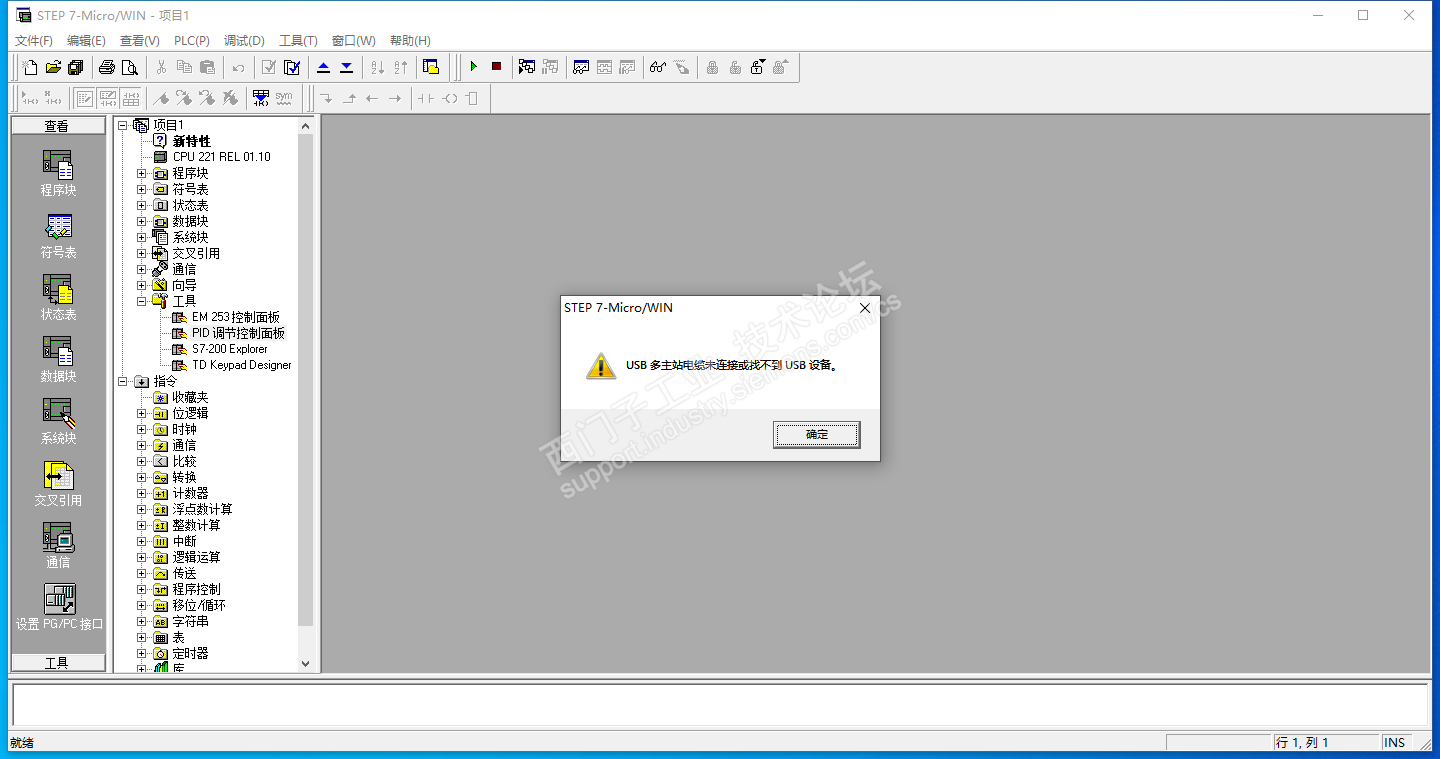Create a new project with the New icon
Screen dimensions: 1440x759
click(30, 67)
